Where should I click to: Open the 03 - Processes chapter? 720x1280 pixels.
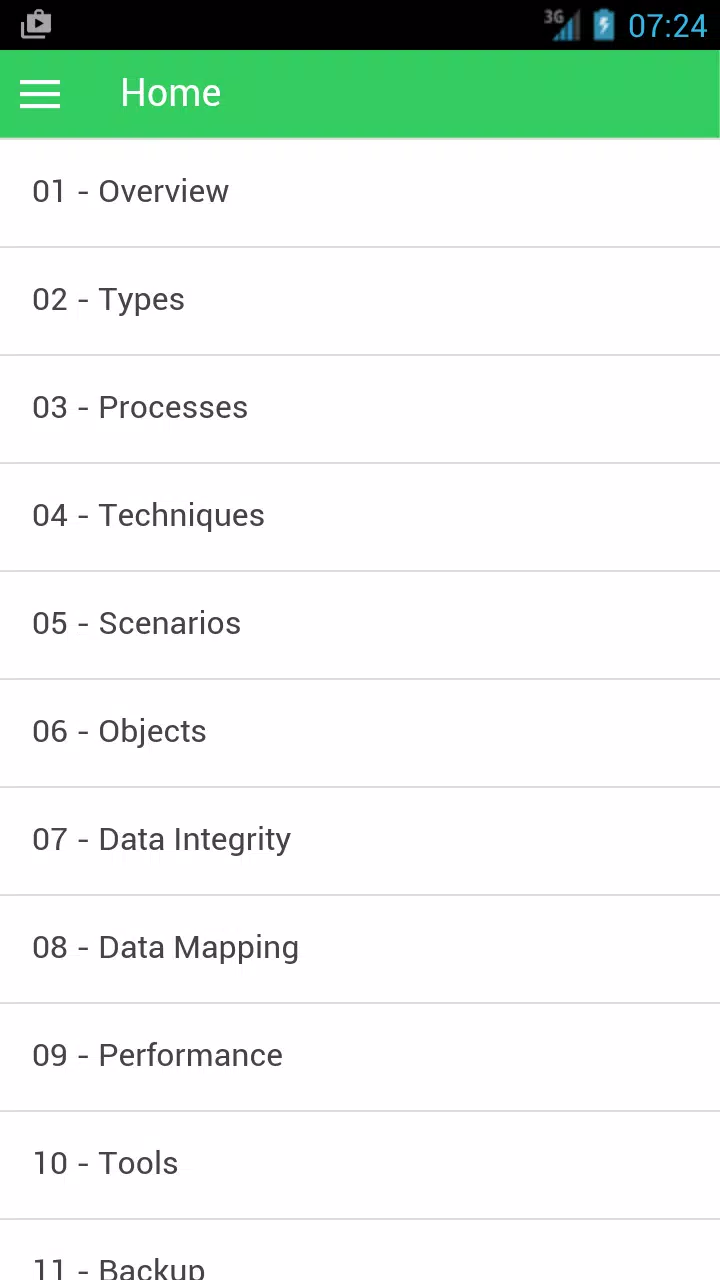pyautogui.click(x=360, y=408)
